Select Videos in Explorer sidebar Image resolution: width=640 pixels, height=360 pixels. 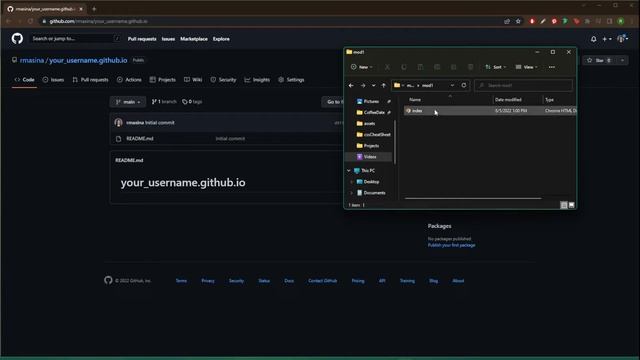point(369,157)
